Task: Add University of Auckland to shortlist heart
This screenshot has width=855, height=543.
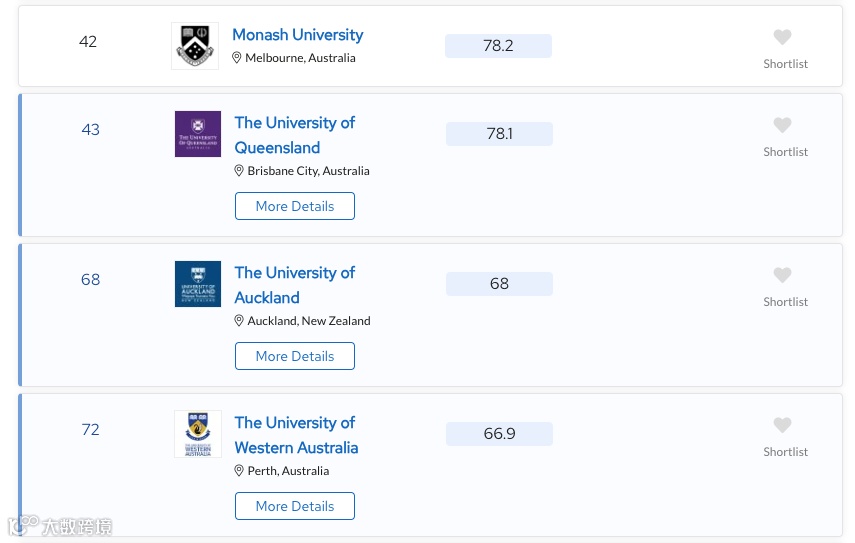Action: point(782,276)
